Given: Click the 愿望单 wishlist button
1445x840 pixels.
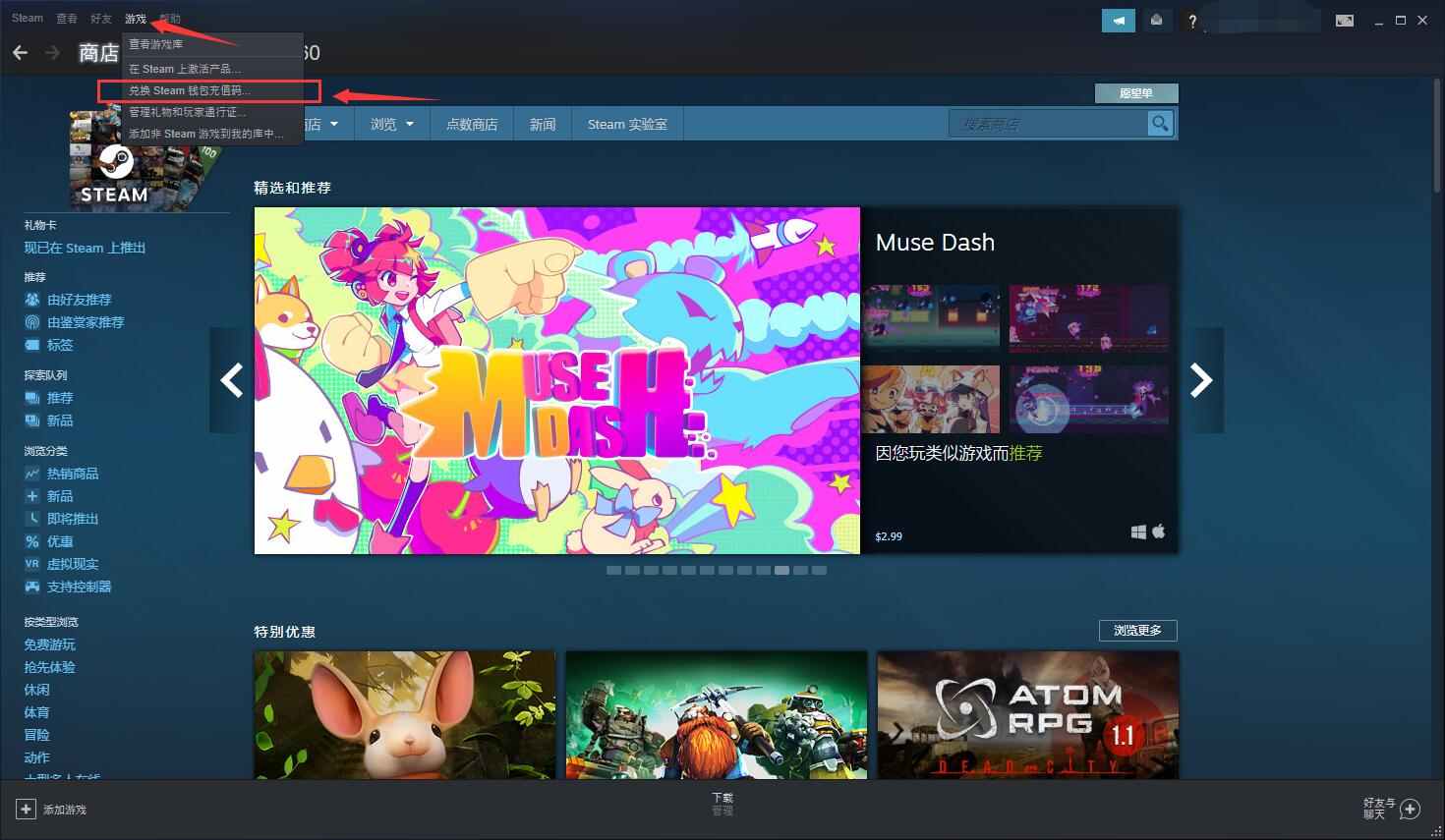Looking at the screenshot, I should pos(1136,93).
